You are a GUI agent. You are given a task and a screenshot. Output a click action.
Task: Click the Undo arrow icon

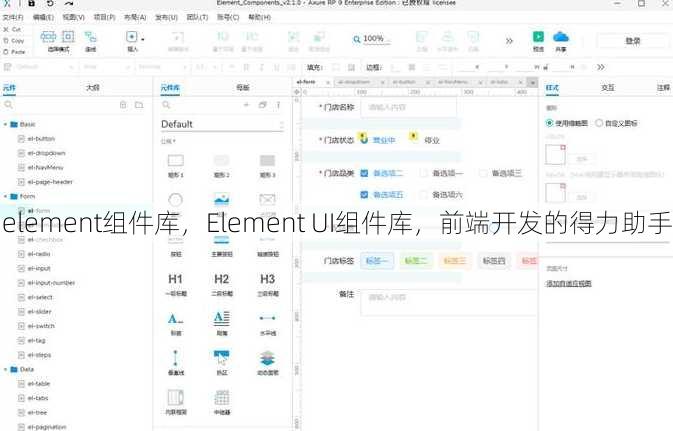pos(50,3)
